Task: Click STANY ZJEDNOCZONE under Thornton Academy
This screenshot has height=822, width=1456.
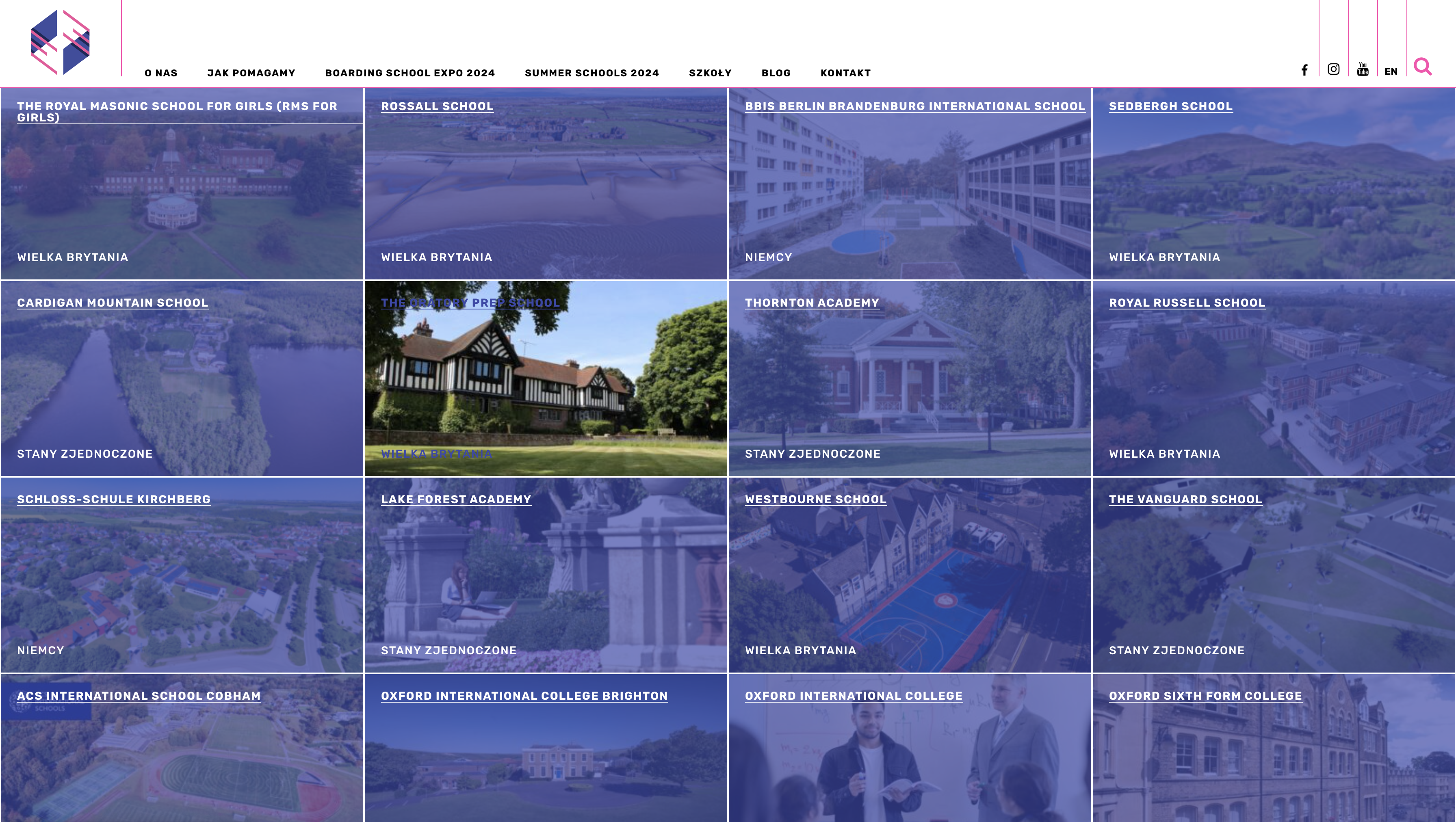Action: [x=812, y=454]
